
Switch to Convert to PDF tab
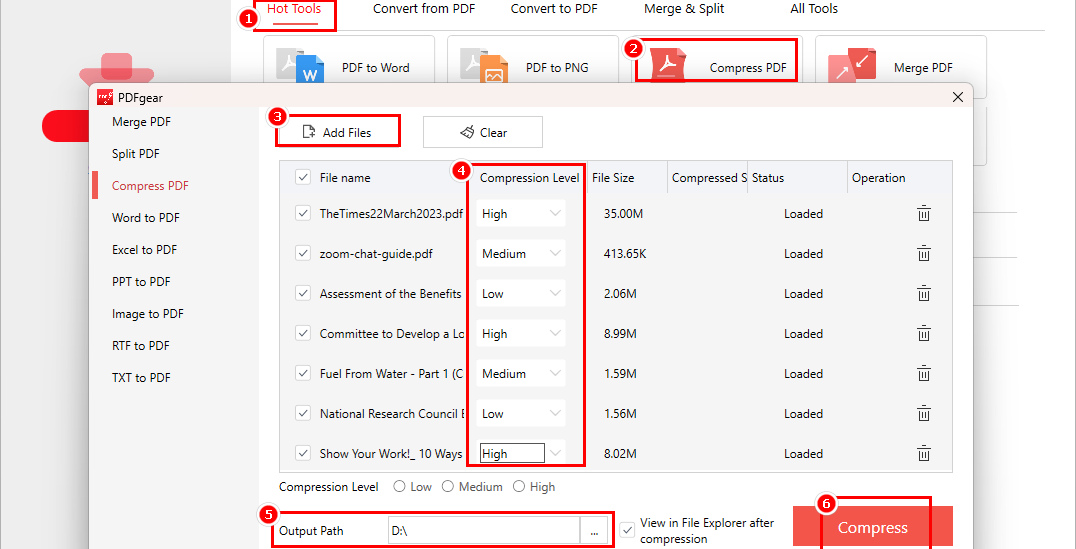pyautogui.click(x=554, y=9)
